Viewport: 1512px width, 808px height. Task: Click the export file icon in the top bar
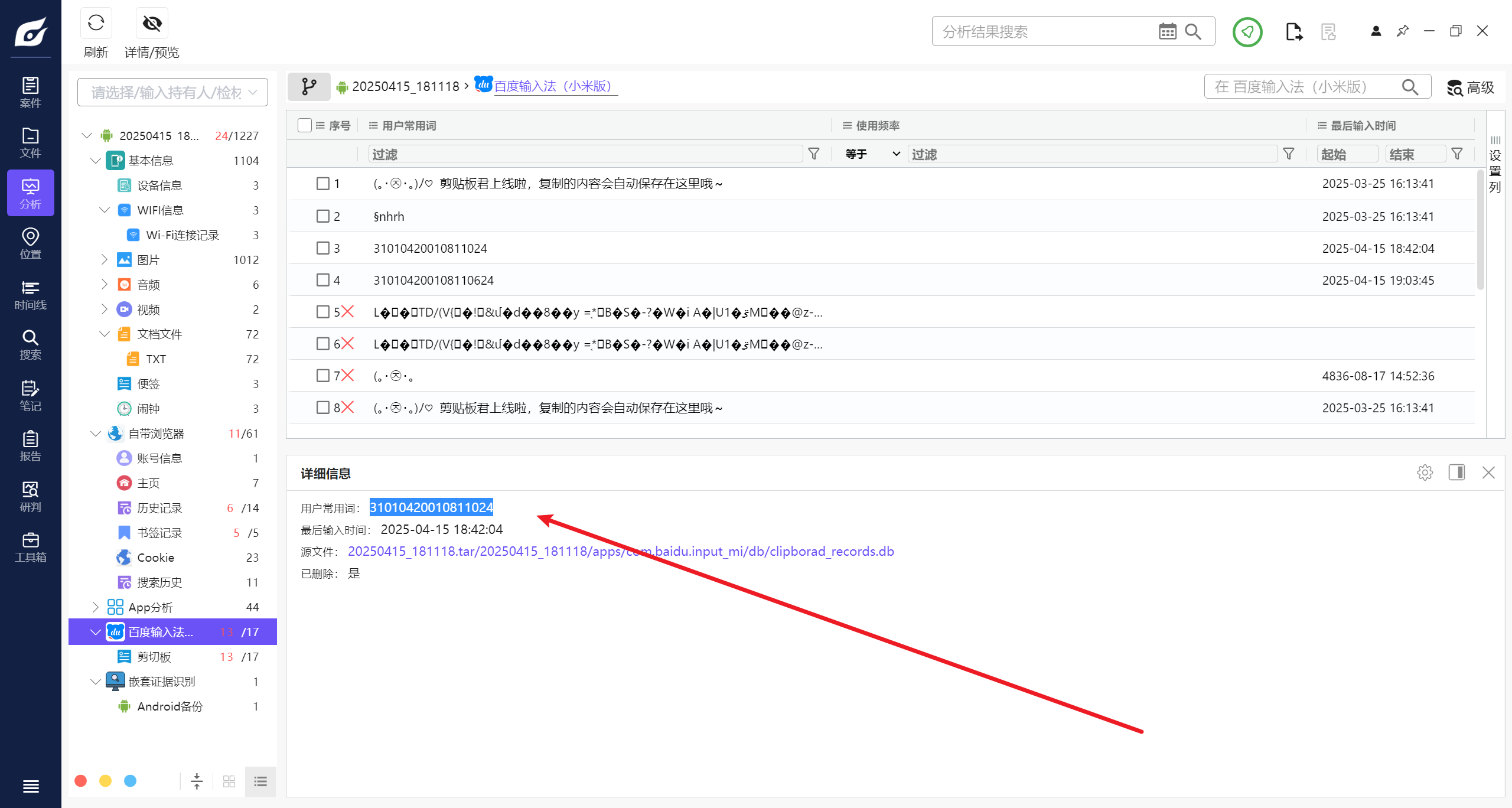click(x=1293, y=31)
